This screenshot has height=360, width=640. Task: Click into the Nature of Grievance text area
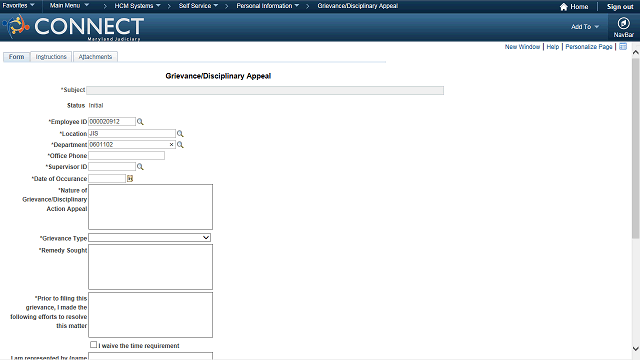pos(150,207)
